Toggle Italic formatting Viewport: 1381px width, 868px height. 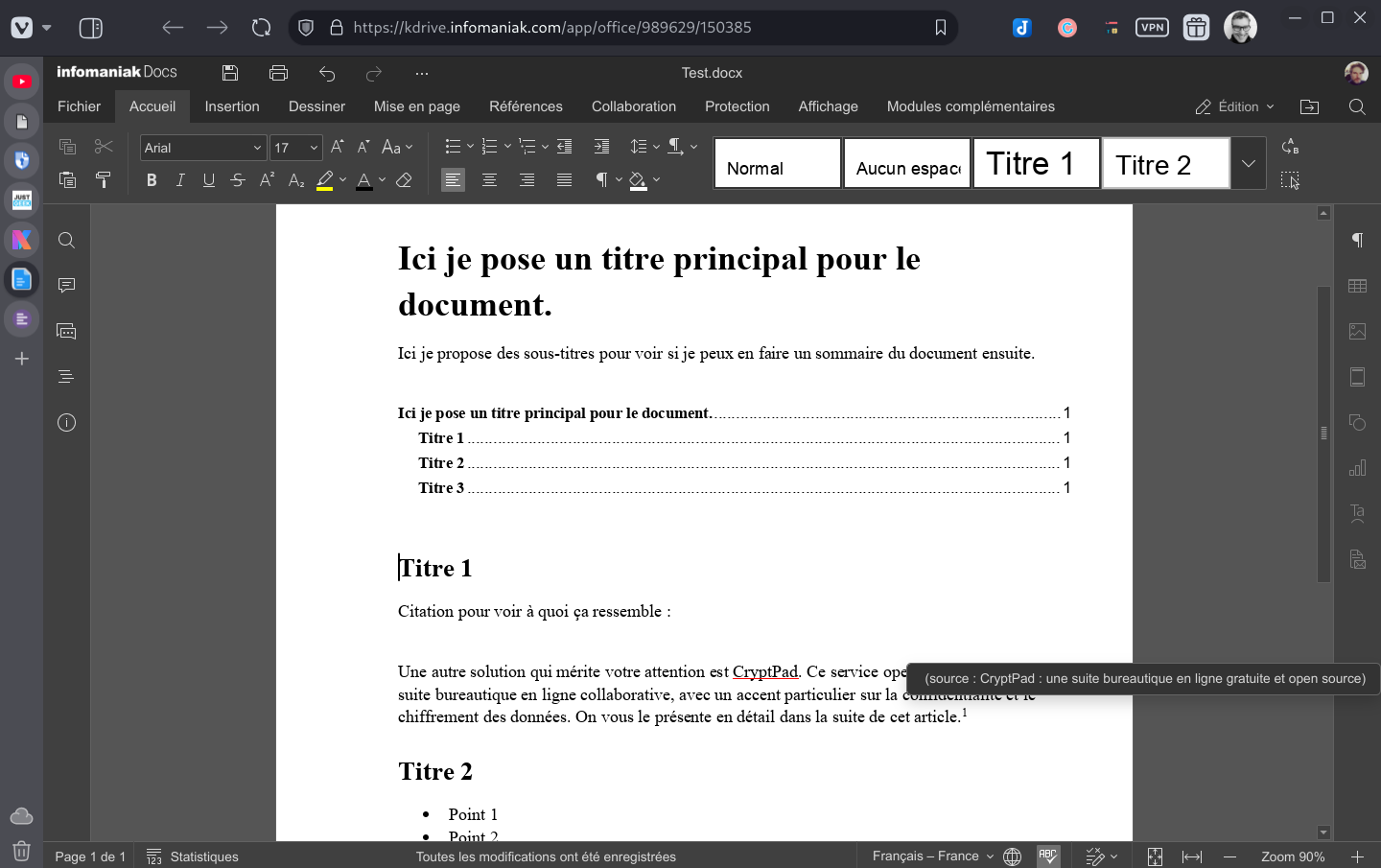coord(180,180)
